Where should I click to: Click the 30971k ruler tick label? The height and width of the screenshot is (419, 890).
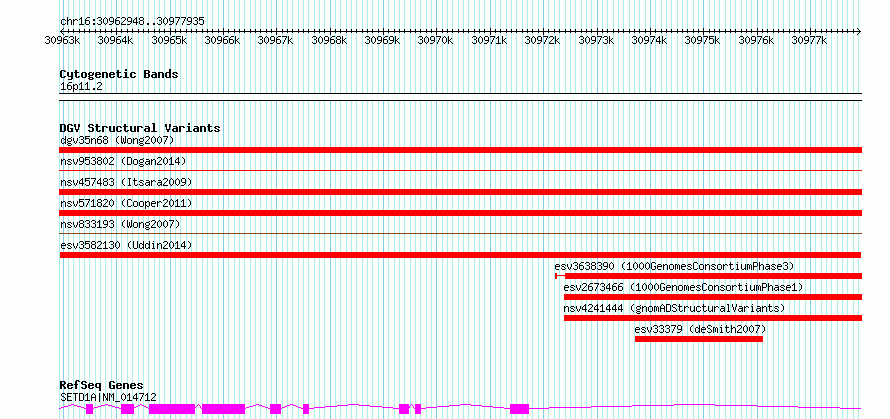point(489,40)
